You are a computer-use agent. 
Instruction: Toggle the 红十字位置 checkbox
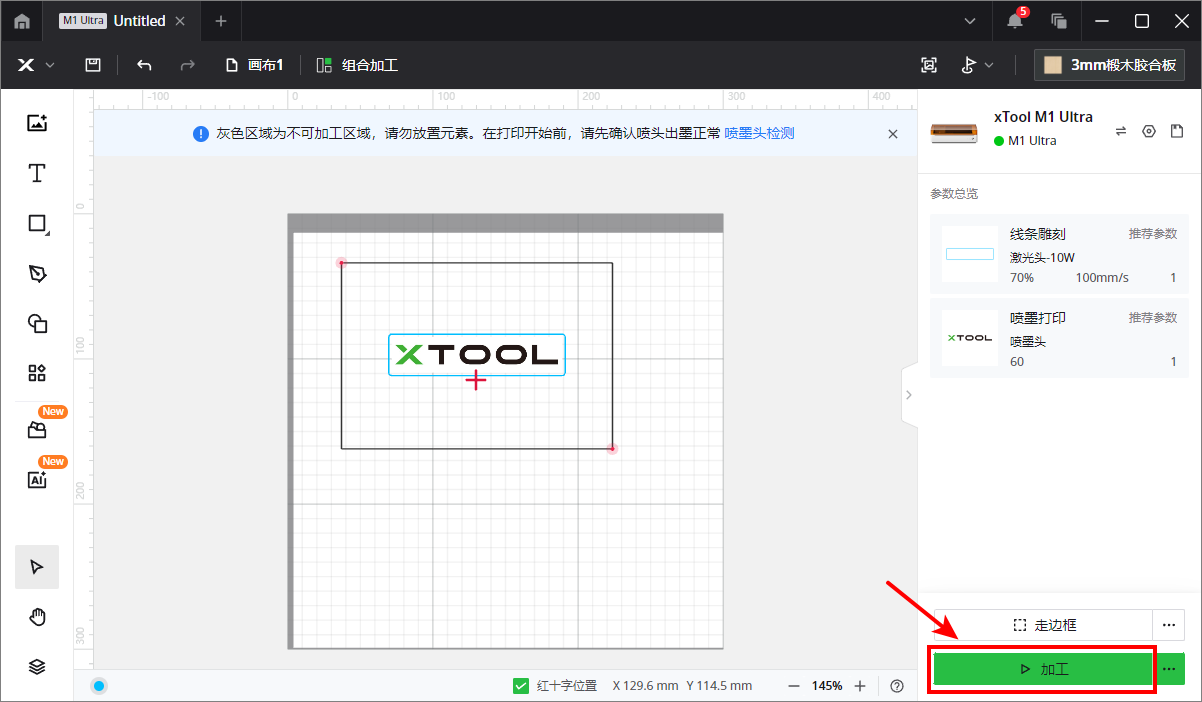(x=521, y=686)
